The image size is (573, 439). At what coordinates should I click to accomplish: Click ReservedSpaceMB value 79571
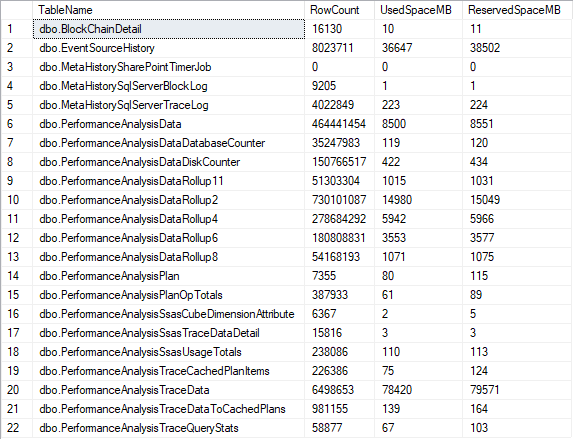click(517, 390)
